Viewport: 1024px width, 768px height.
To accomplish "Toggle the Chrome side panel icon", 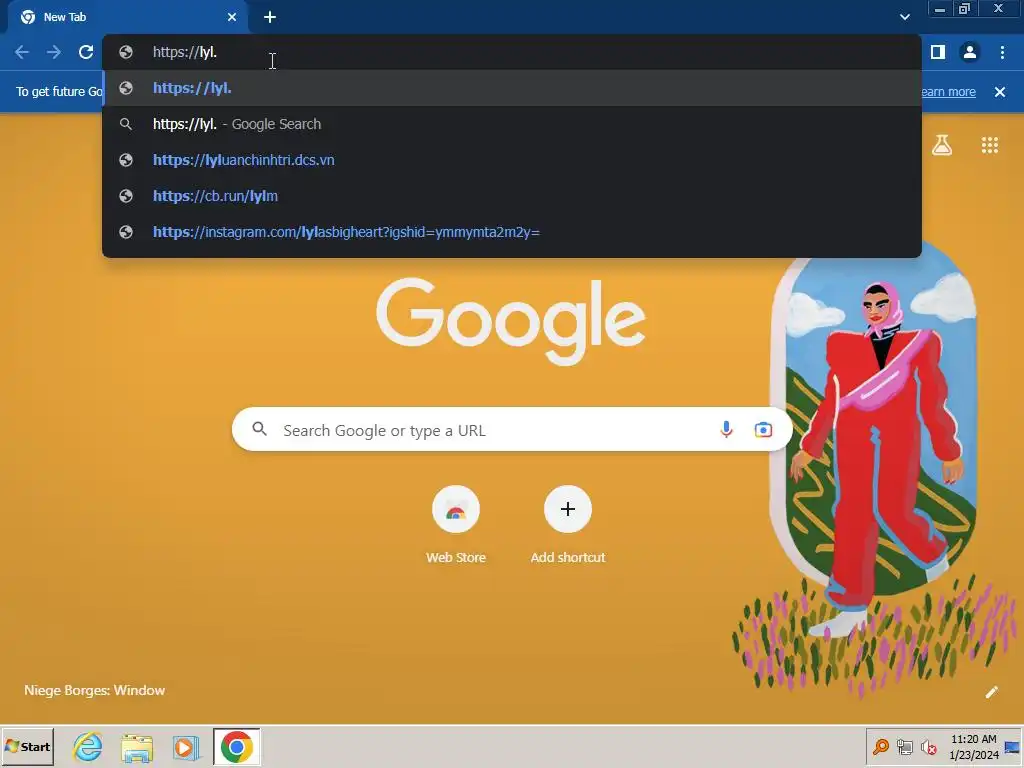I will pos(938,52).
